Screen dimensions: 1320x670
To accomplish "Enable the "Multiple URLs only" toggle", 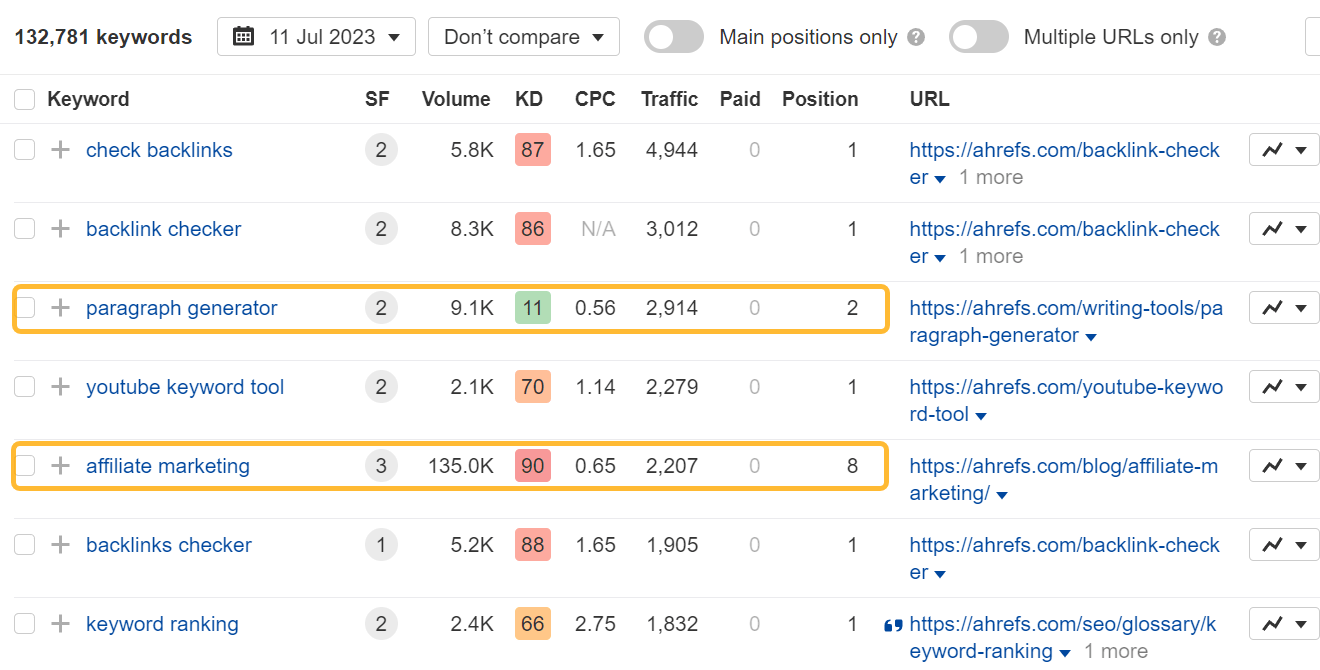I will coord(978,36).
